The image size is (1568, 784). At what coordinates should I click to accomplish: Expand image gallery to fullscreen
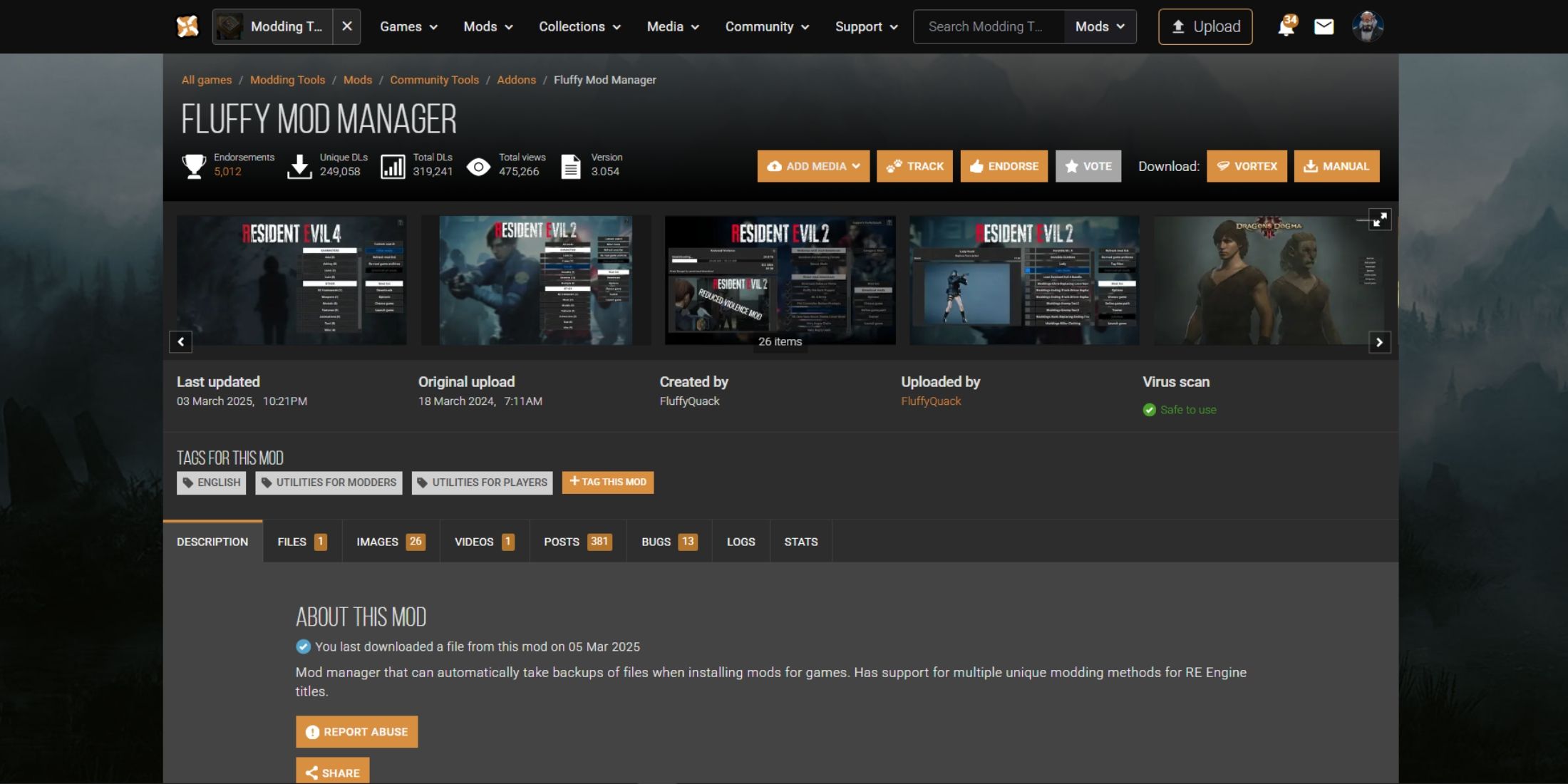point(1380,220)
